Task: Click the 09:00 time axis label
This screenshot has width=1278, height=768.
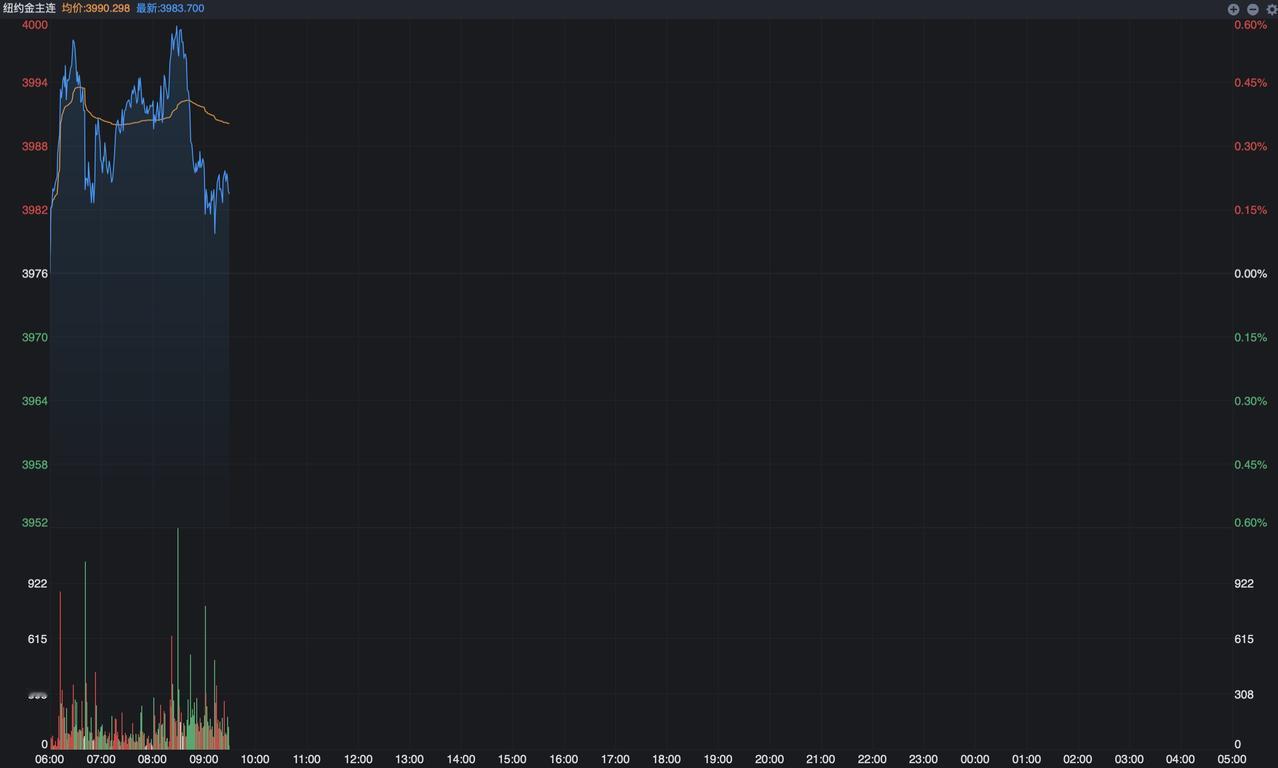Action: coord(204,760)
